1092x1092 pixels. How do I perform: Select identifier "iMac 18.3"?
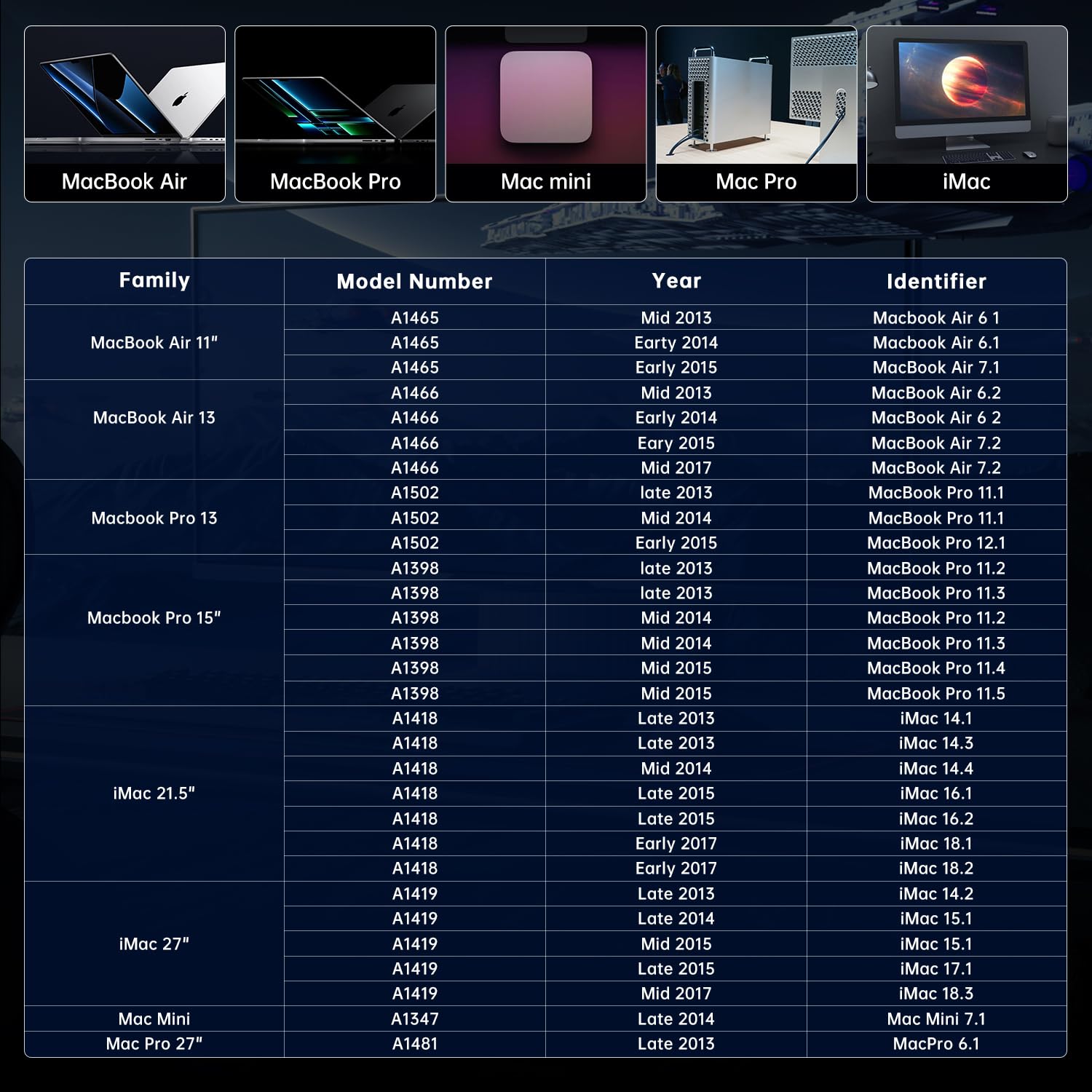coord(936,994)
